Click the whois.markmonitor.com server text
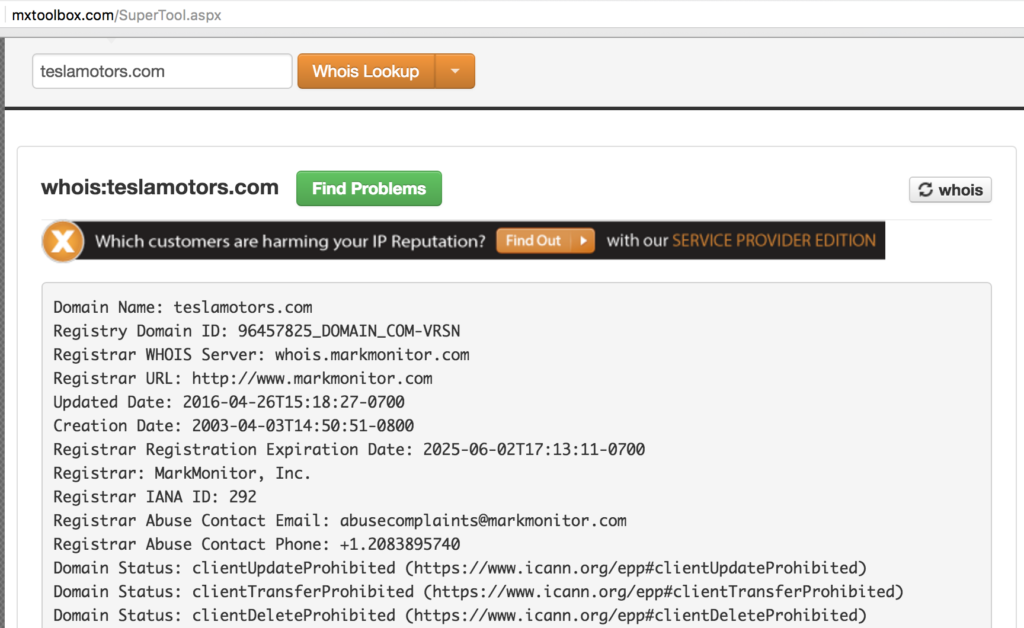The image size is (1024, 628). coord(372,355)
